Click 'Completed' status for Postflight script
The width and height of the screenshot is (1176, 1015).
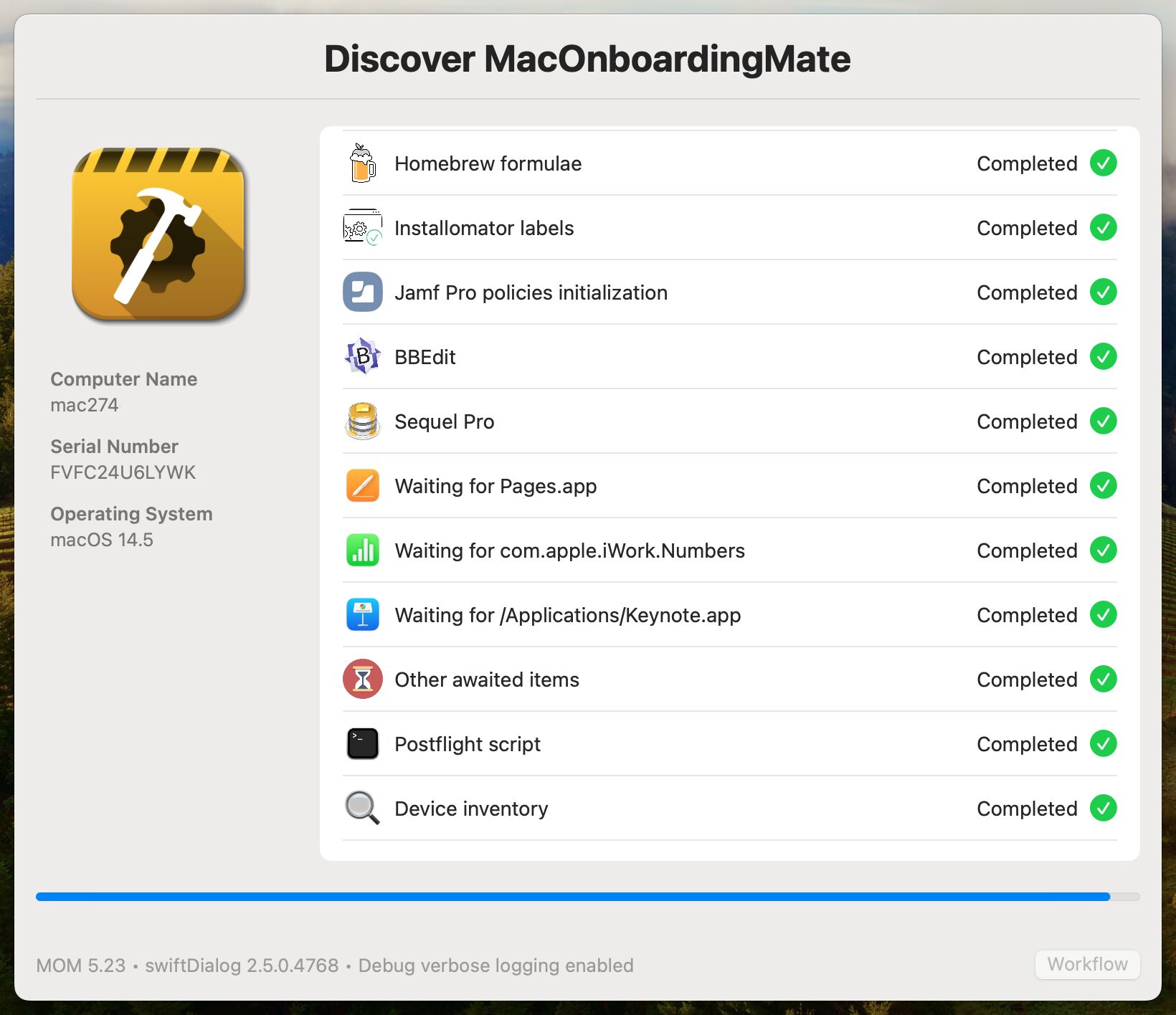click(1027, 744)
